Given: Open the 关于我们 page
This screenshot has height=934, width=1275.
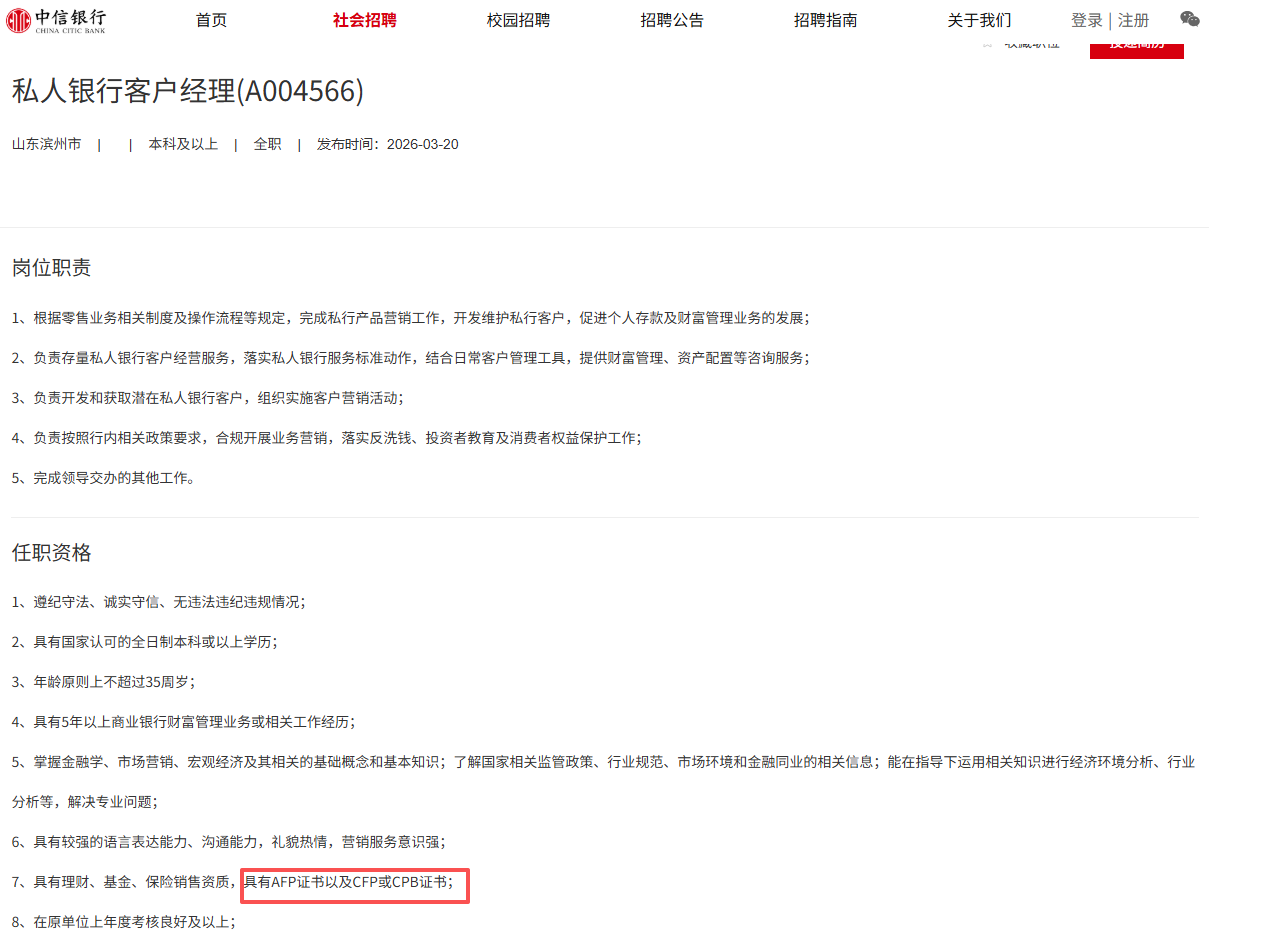Looking at the screenshot, I should (979, 20).
